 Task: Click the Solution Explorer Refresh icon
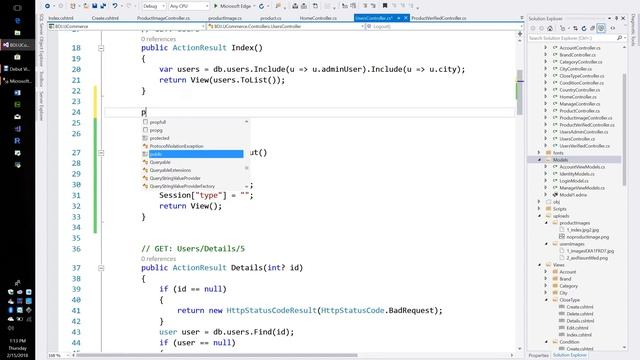point(584,28)
